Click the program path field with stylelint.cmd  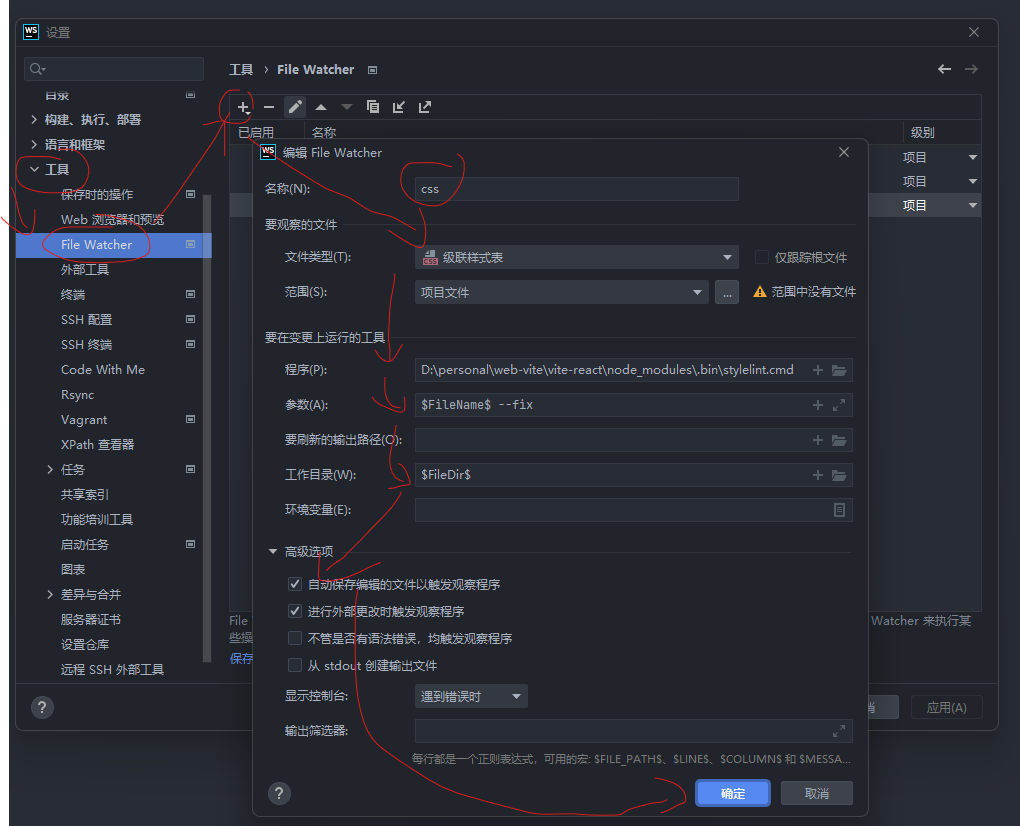(x=634, y=370)
